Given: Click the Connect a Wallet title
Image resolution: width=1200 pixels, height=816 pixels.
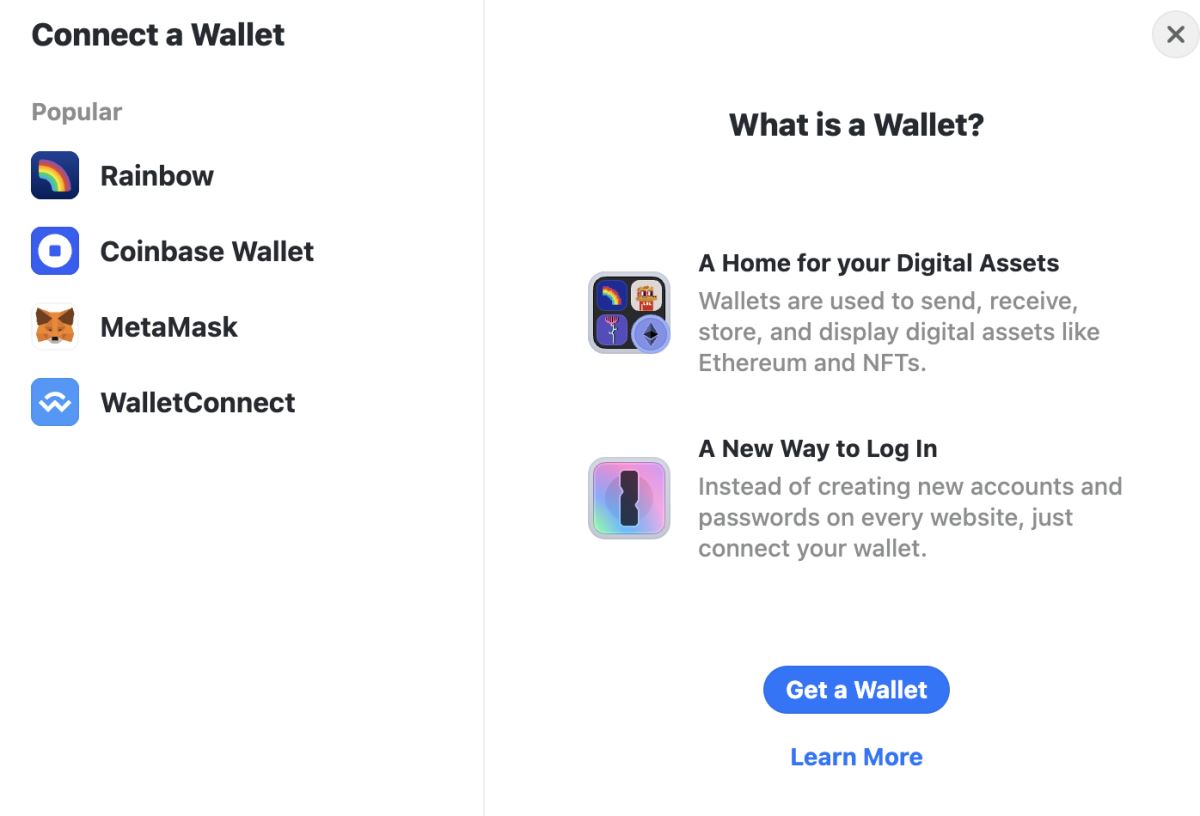Looking at the screenshot, I should coord(158,35).
